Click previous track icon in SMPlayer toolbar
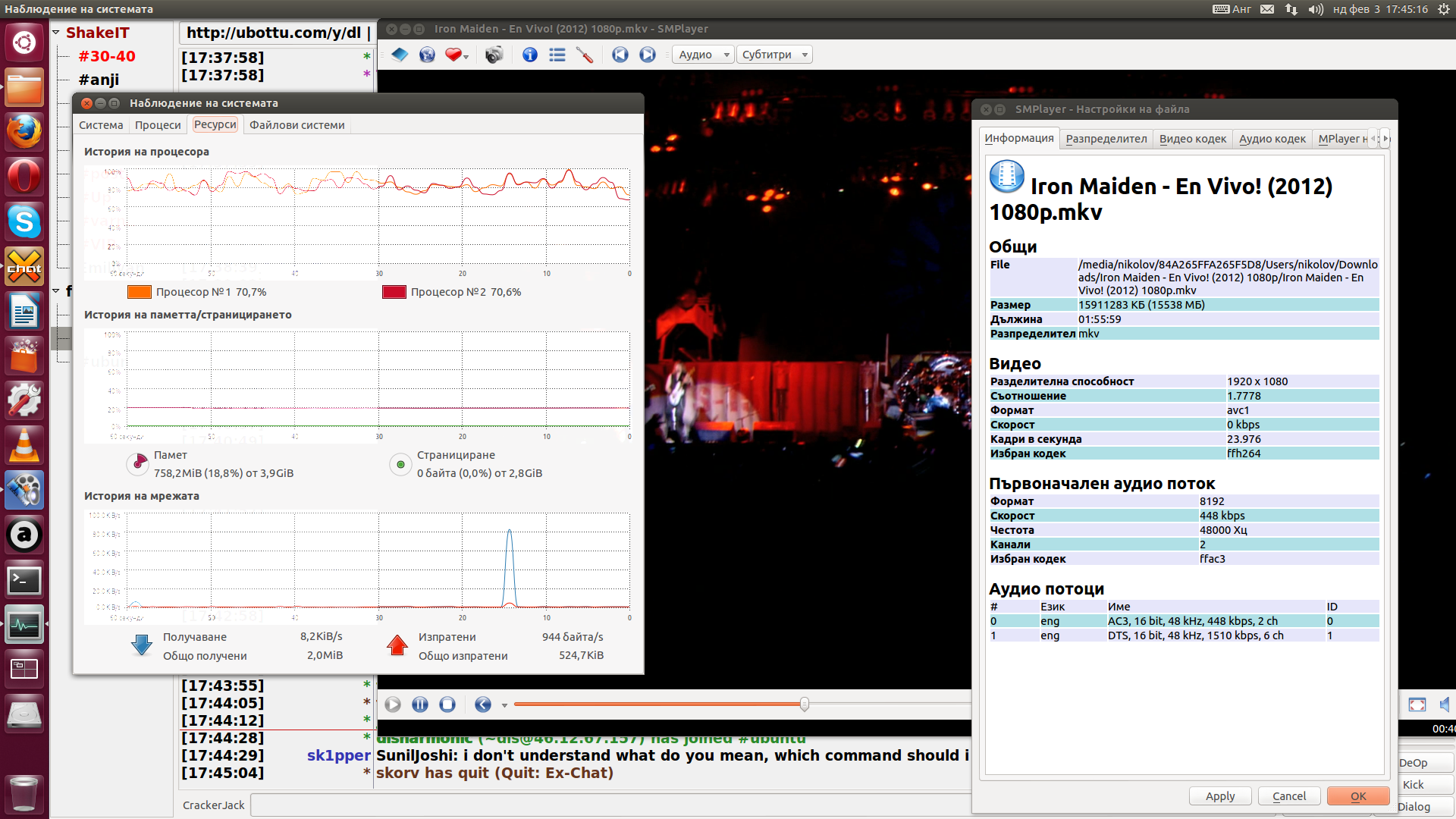This screenshot has height=819, width=1456. click(620, 55)
